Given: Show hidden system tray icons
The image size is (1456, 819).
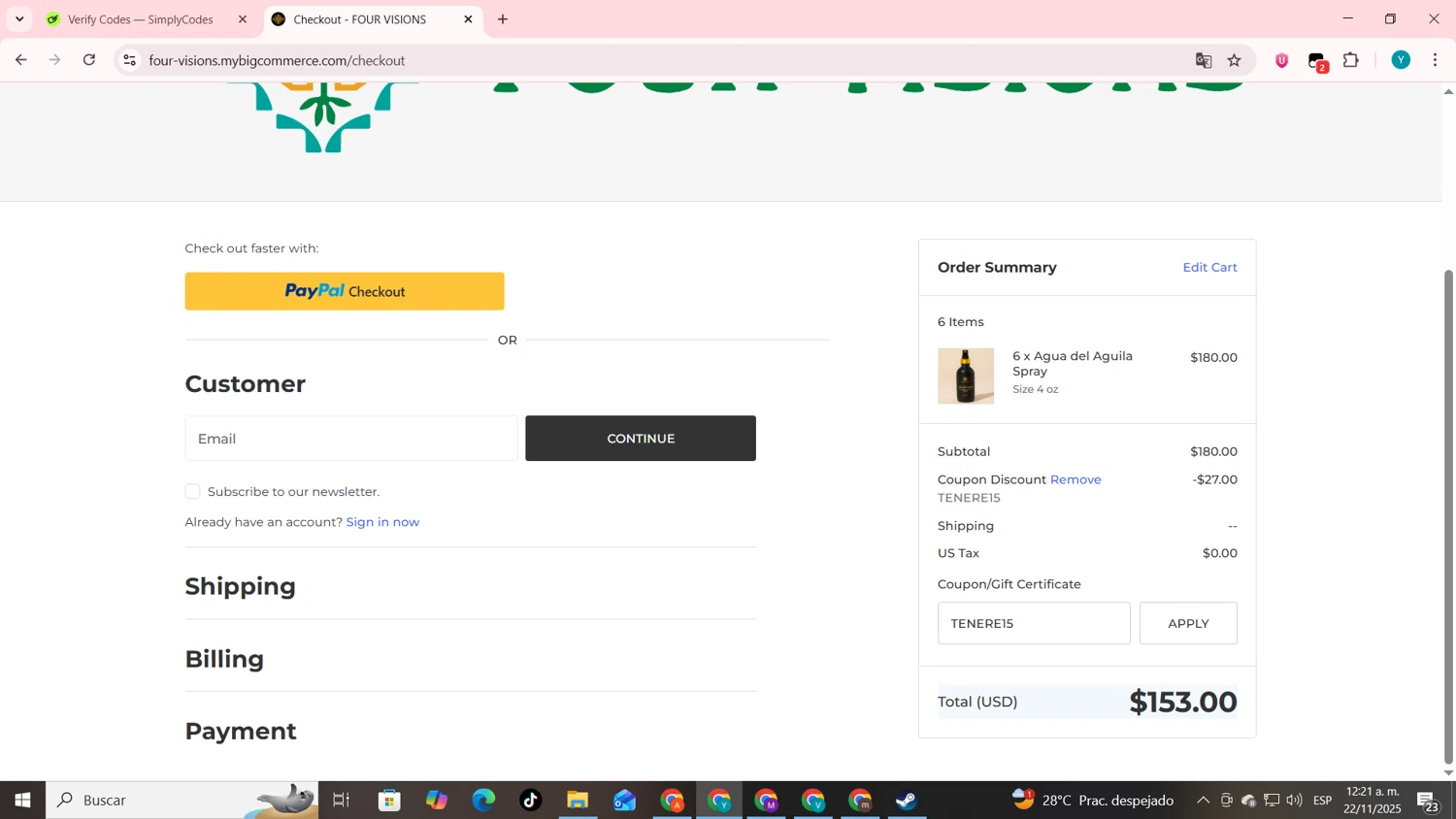Looking at the screenshot, I should click(1203, 801).
